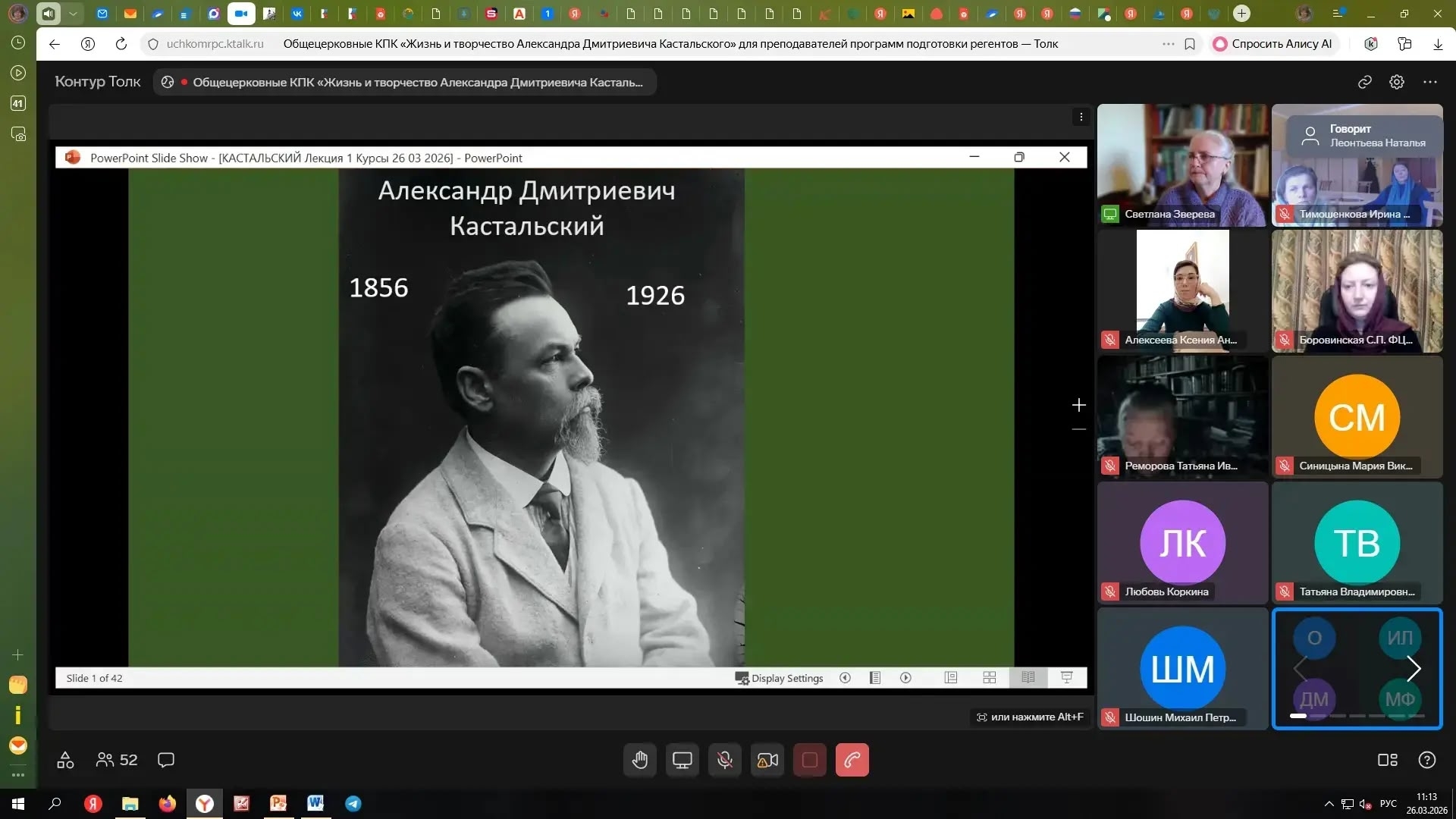
Task: Start screen sharing from the toolbar
Action: coord(682,760)
